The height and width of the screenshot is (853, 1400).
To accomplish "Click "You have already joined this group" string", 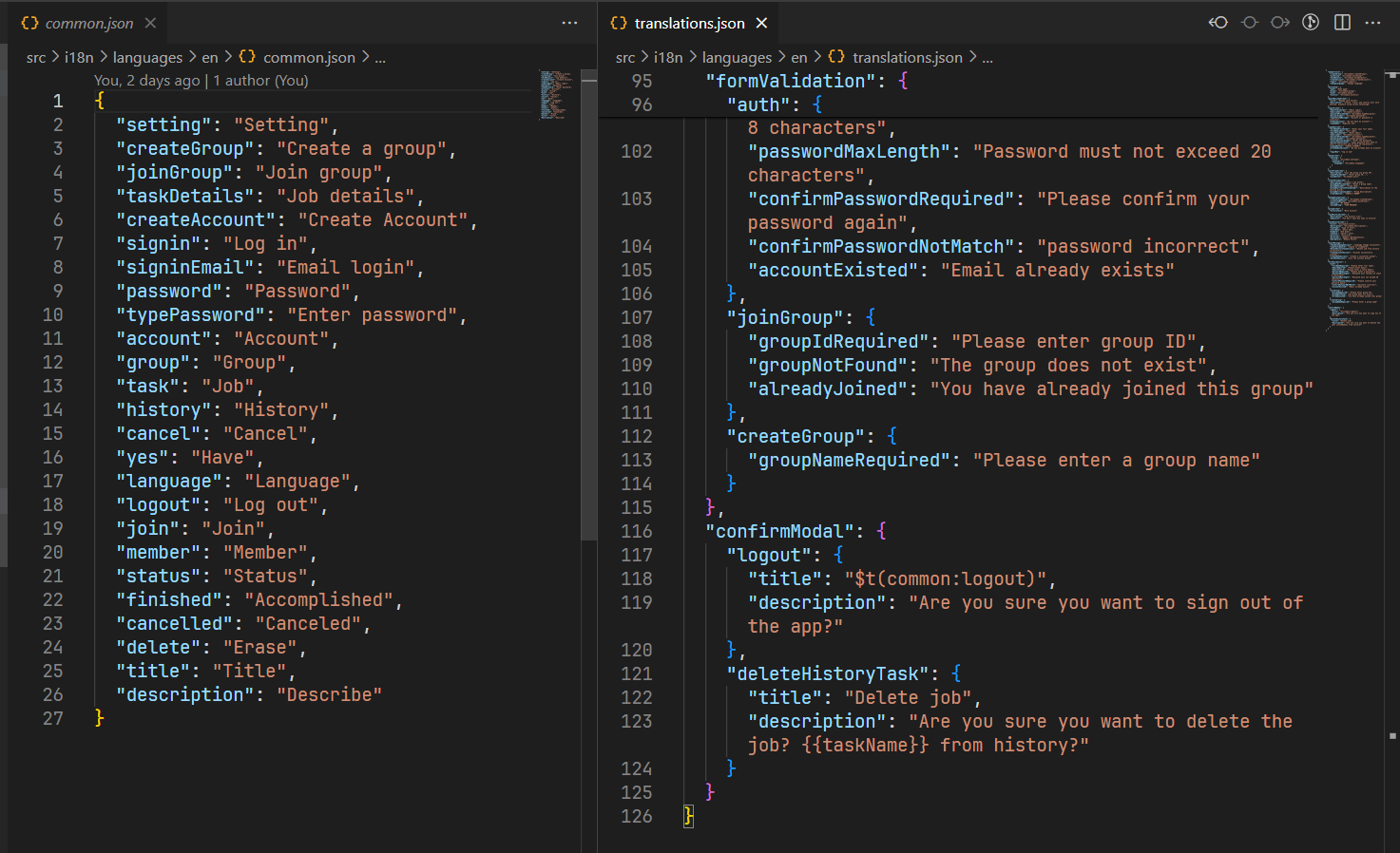I will point(1122,389).
